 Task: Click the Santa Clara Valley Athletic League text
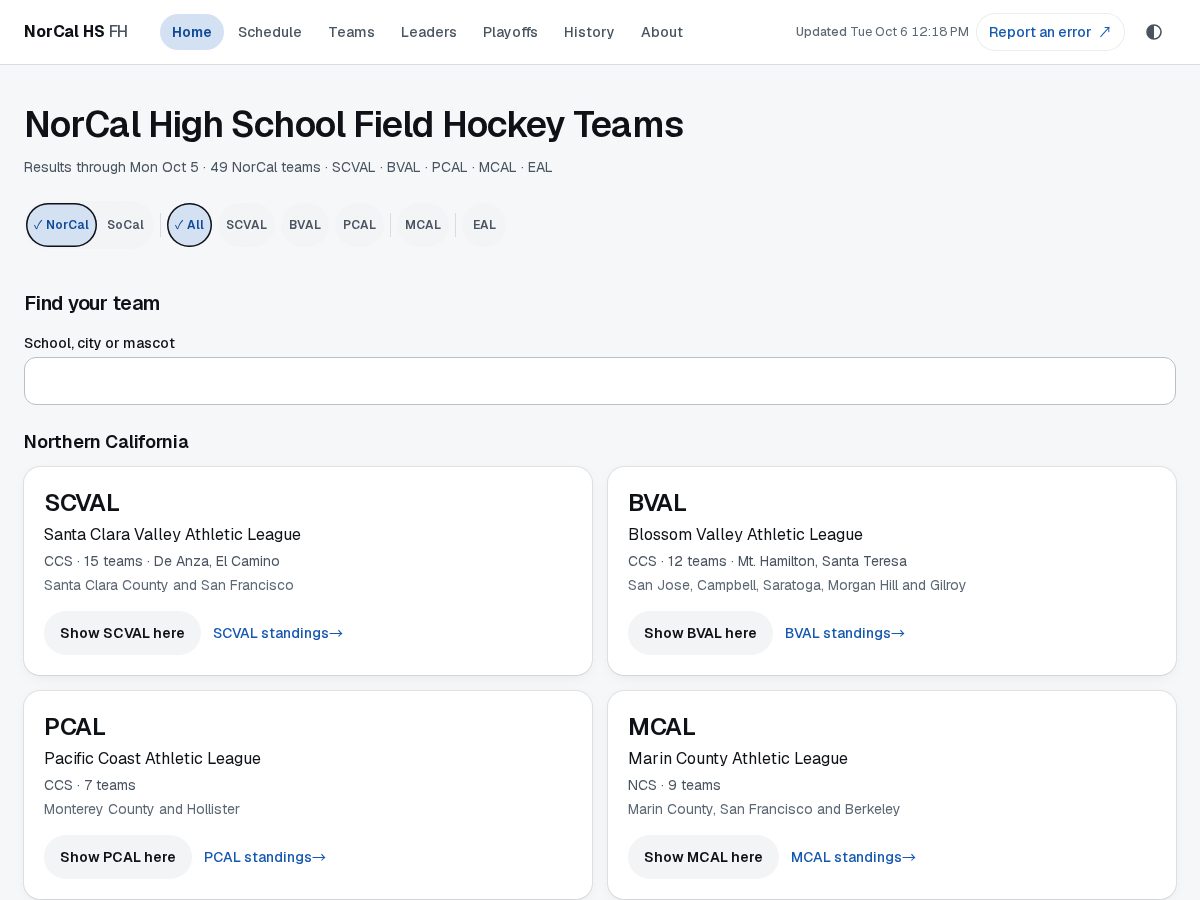pyautogui.click(x=172, y=535)
